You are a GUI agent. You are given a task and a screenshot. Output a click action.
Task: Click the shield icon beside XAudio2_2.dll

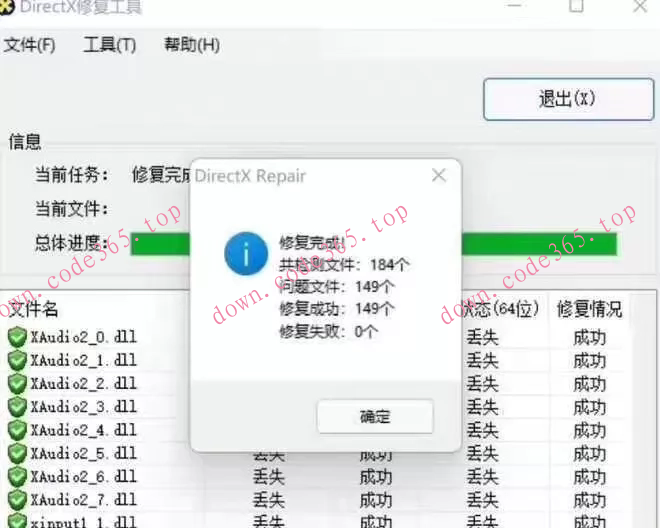pos(17,384)
